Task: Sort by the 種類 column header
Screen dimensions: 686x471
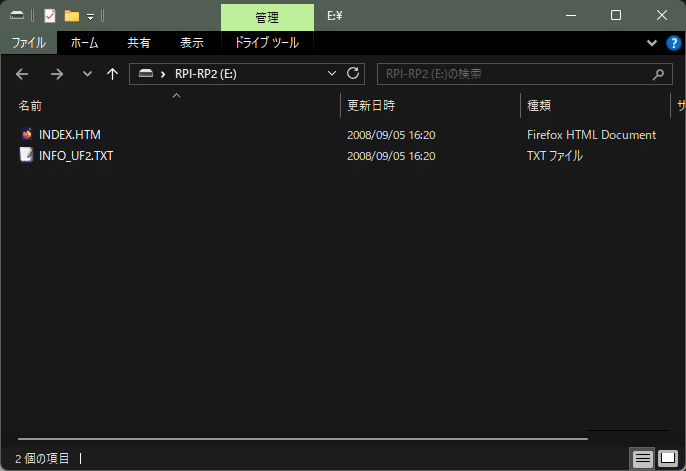Action: coord(539,106)
